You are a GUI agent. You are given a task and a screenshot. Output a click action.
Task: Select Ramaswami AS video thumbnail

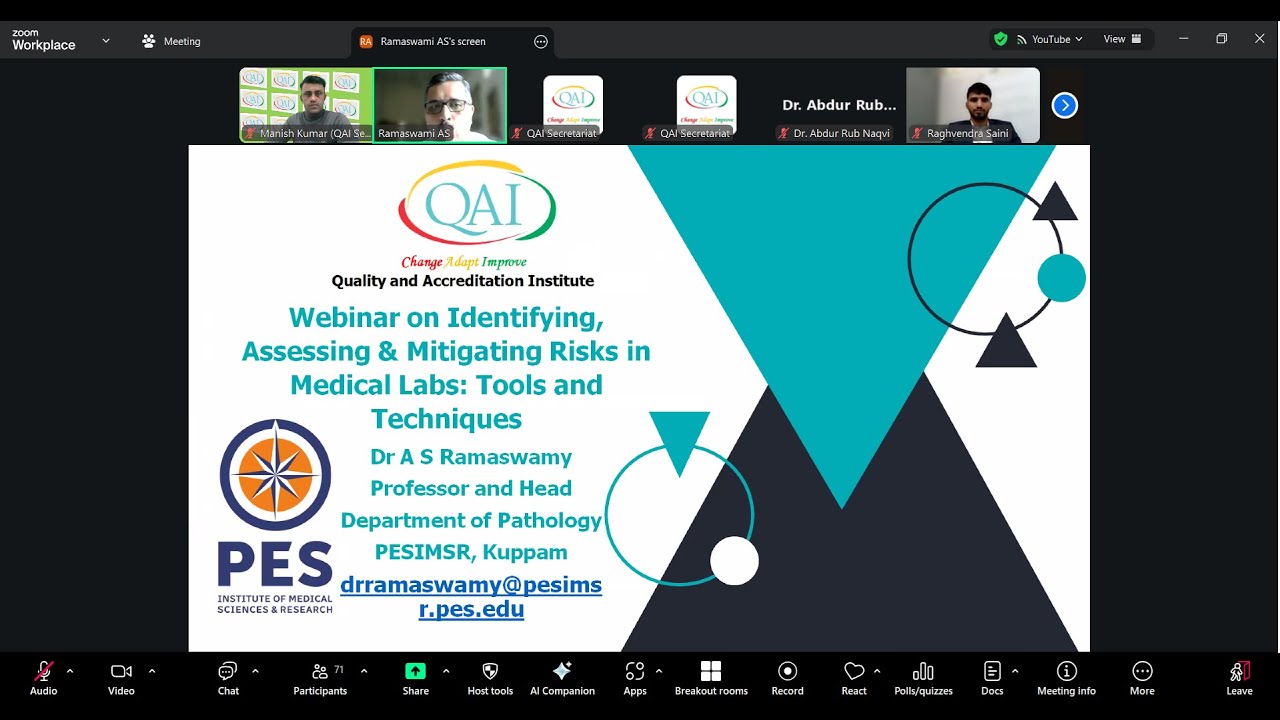tap(440, 105)
